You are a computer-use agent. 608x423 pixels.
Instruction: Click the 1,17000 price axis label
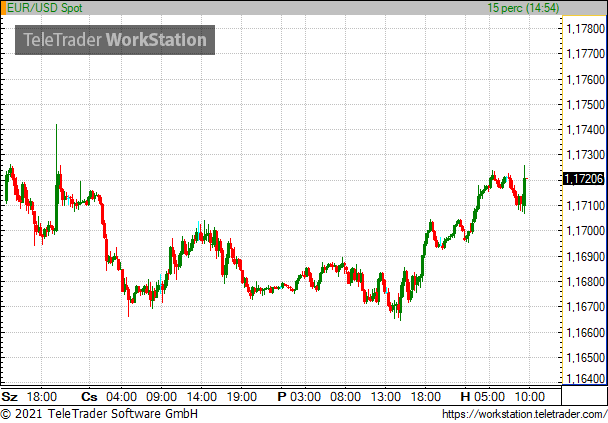[586, 231]
